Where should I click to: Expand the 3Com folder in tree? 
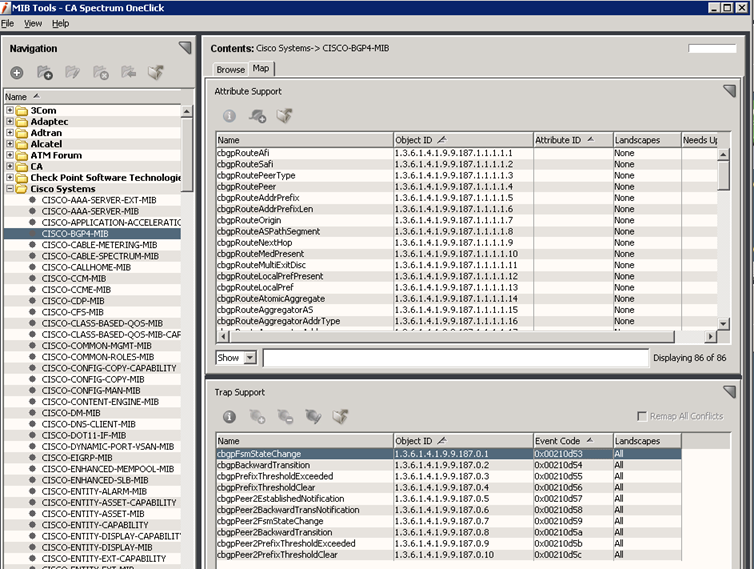coord(10,111)
